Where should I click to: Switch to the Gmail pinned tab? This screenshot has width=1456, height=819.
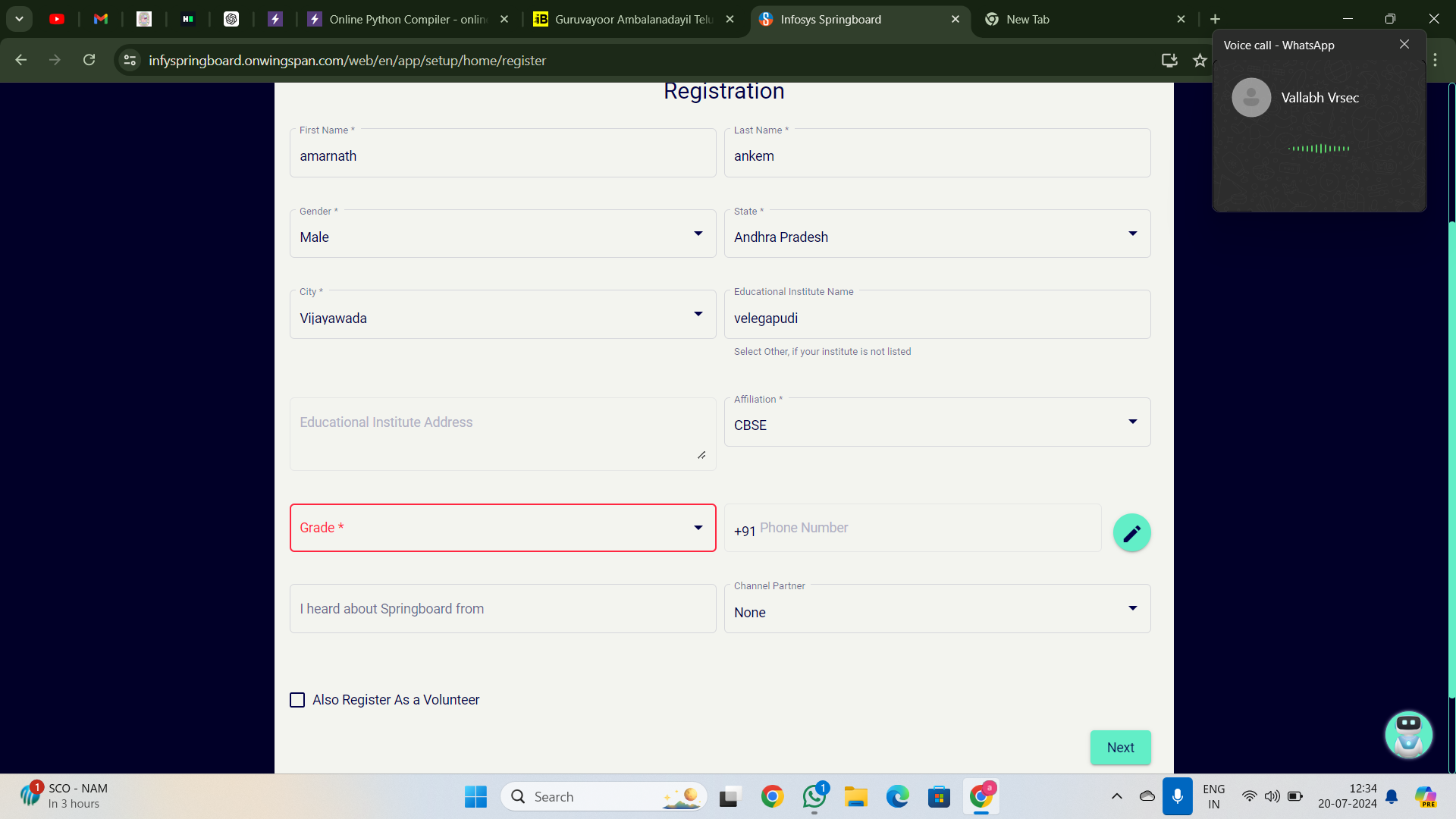(101, 19)
